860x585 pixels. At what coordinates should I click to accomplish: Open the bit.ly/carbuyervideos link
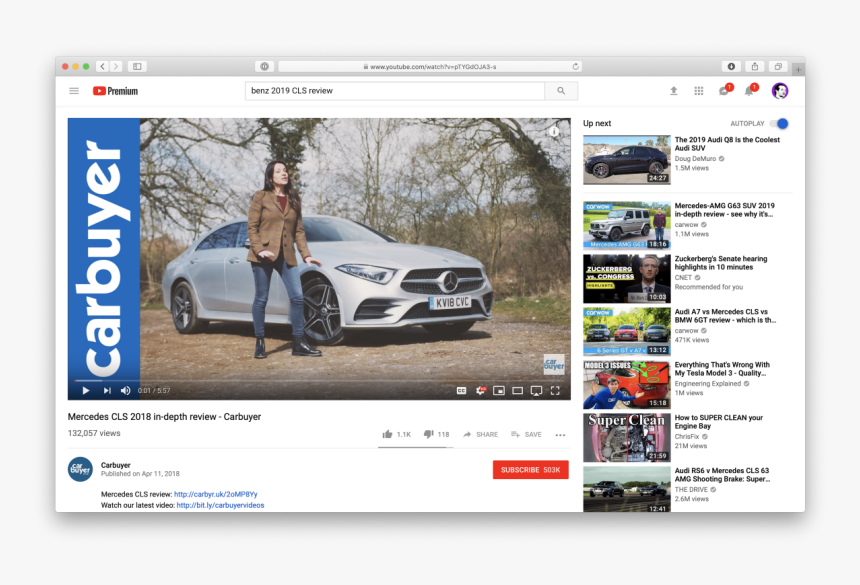coord(220,505)
